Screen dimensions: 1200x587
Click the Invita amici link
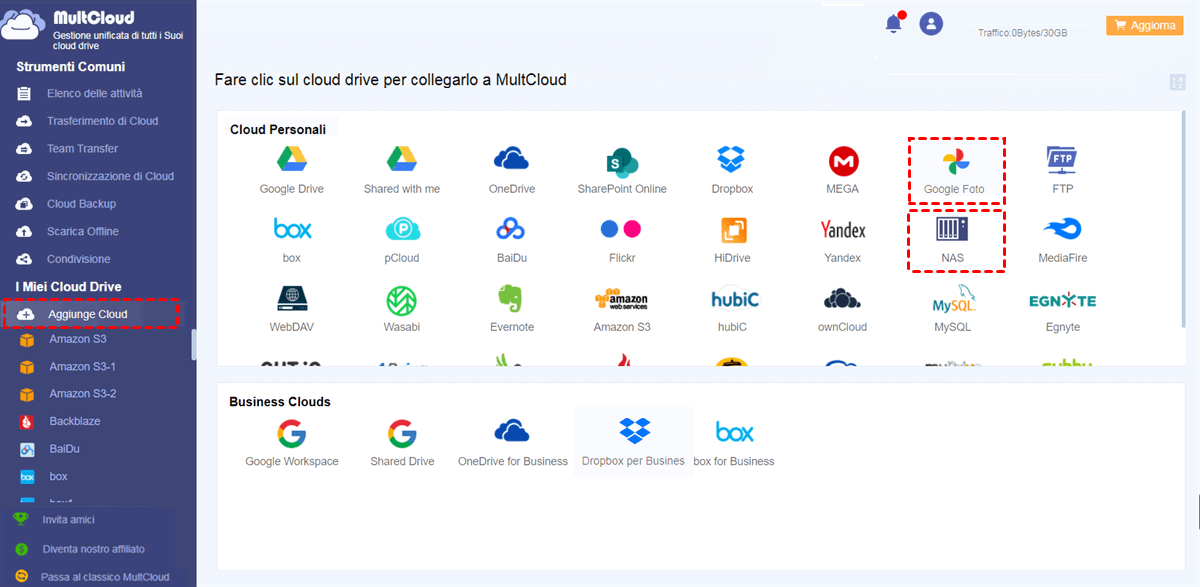69,520
